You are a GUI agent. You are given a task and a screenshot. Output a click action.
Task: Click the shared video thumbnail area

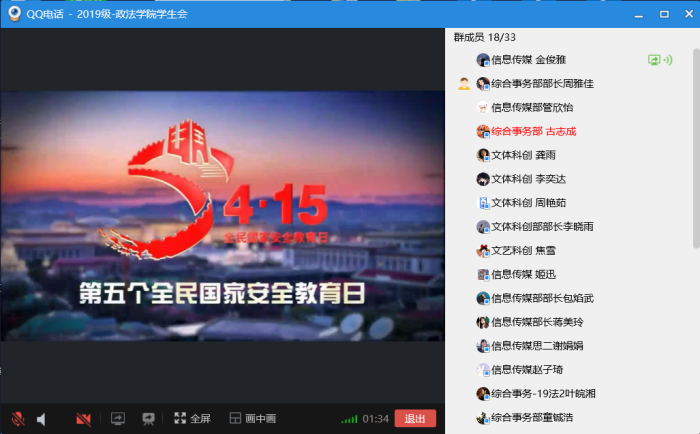pyautogui.click(x=222, y=216)
